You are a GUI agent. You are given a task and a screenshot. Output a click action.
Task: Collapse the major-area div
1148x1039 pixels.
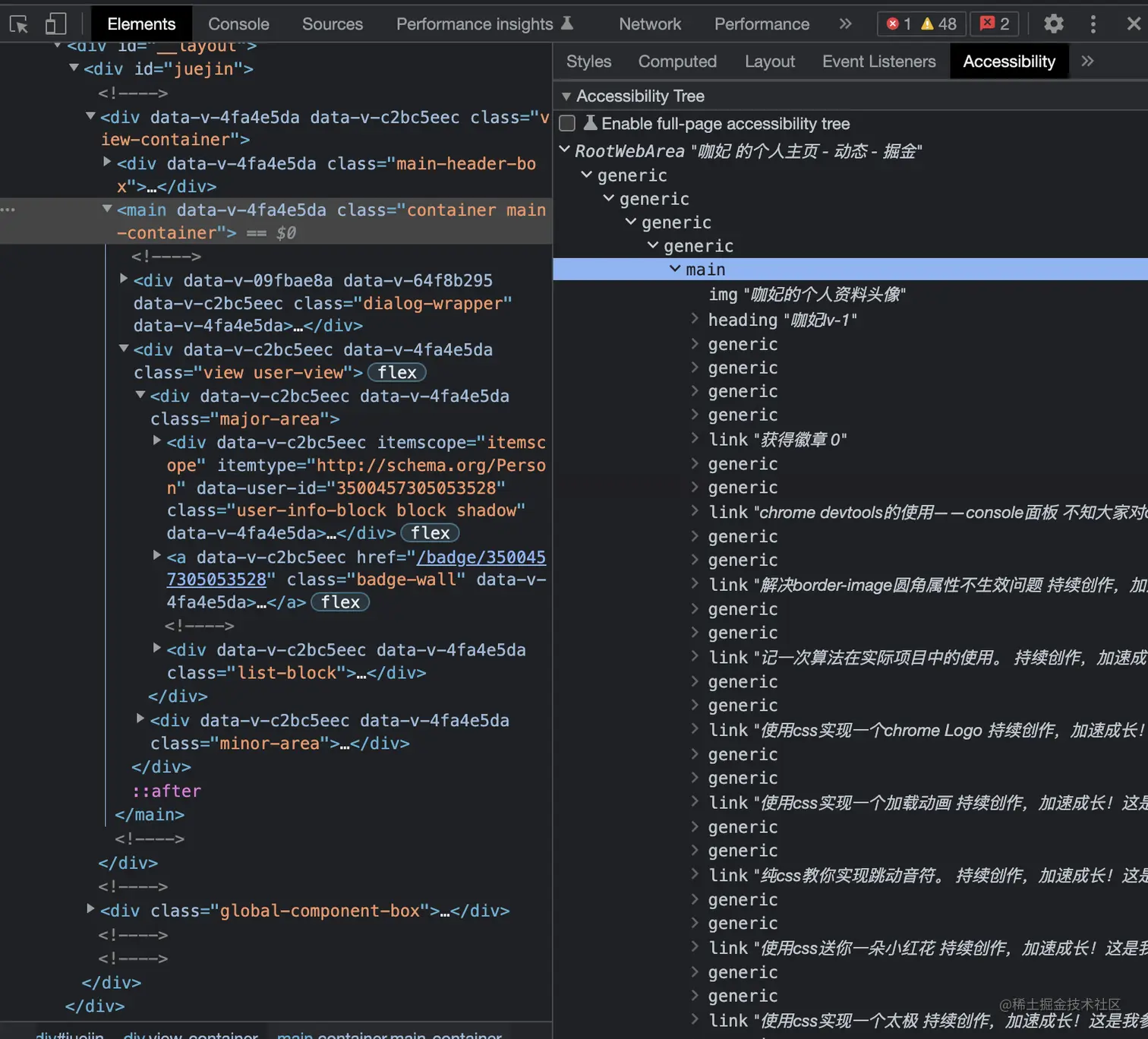coord(140,394)
